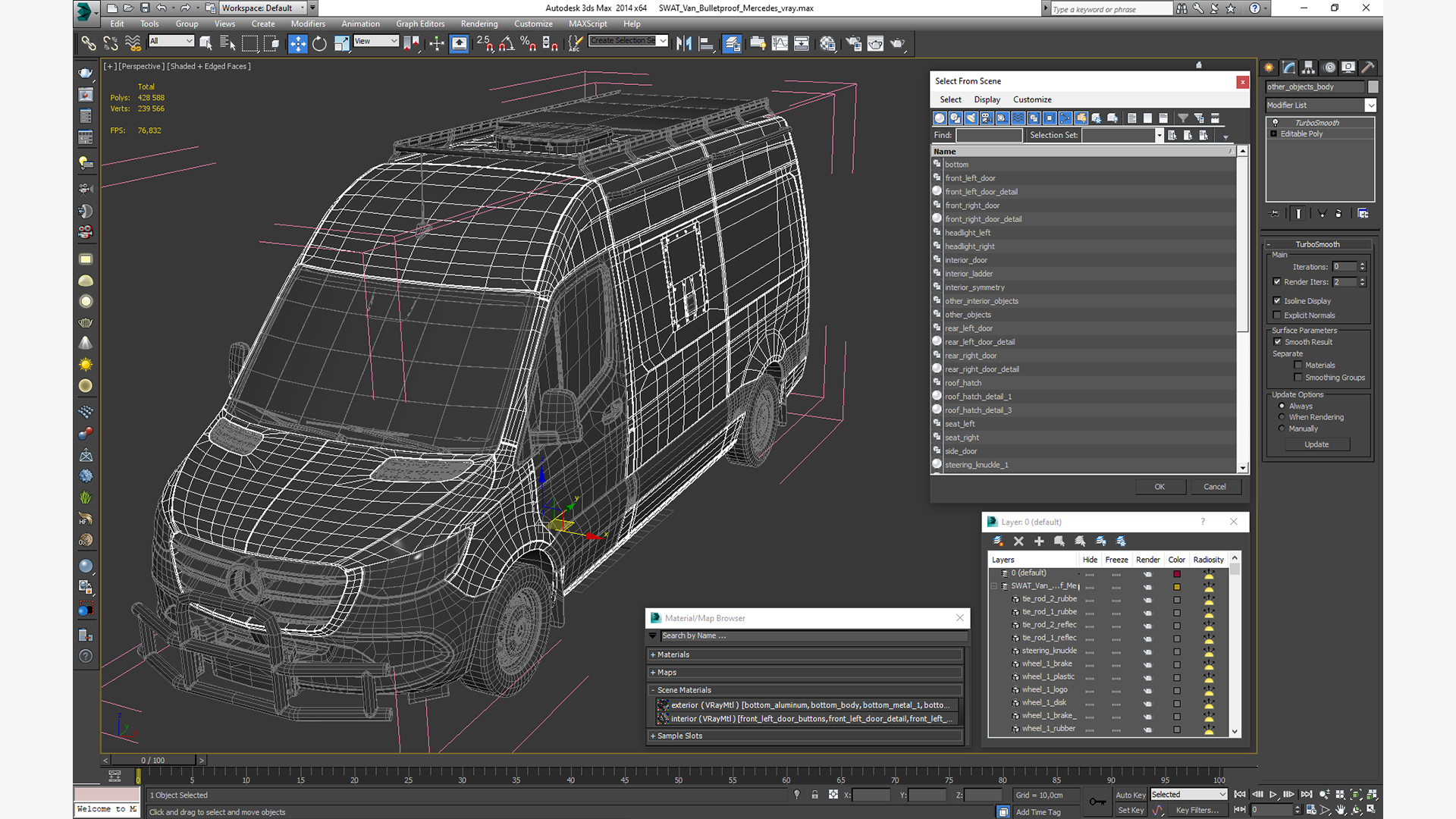Click the Set Key button
1456x819 pixels.
pyautogui.click(x=1130, y=811)
